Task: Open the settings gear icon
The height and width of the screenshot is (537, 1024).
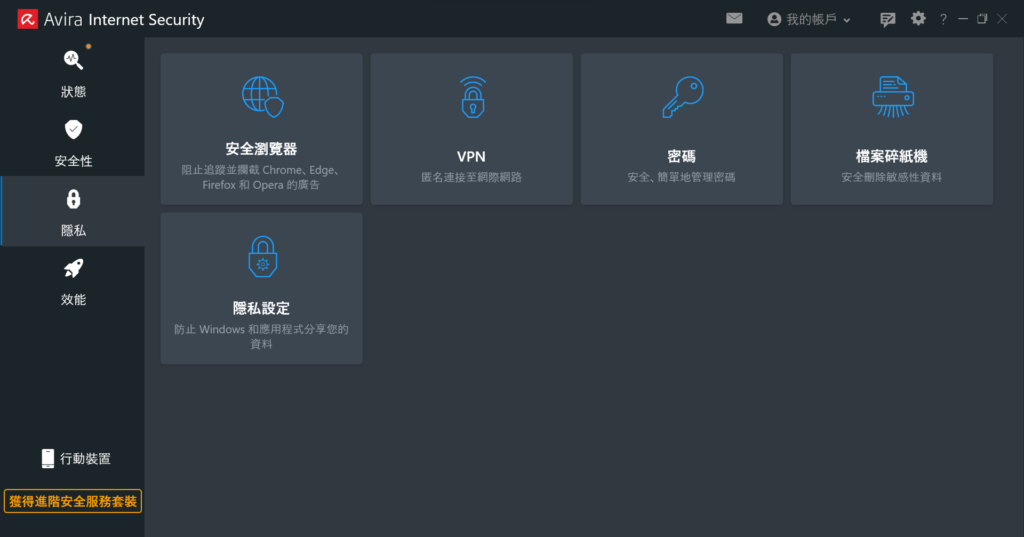Action: click(918, 18)
